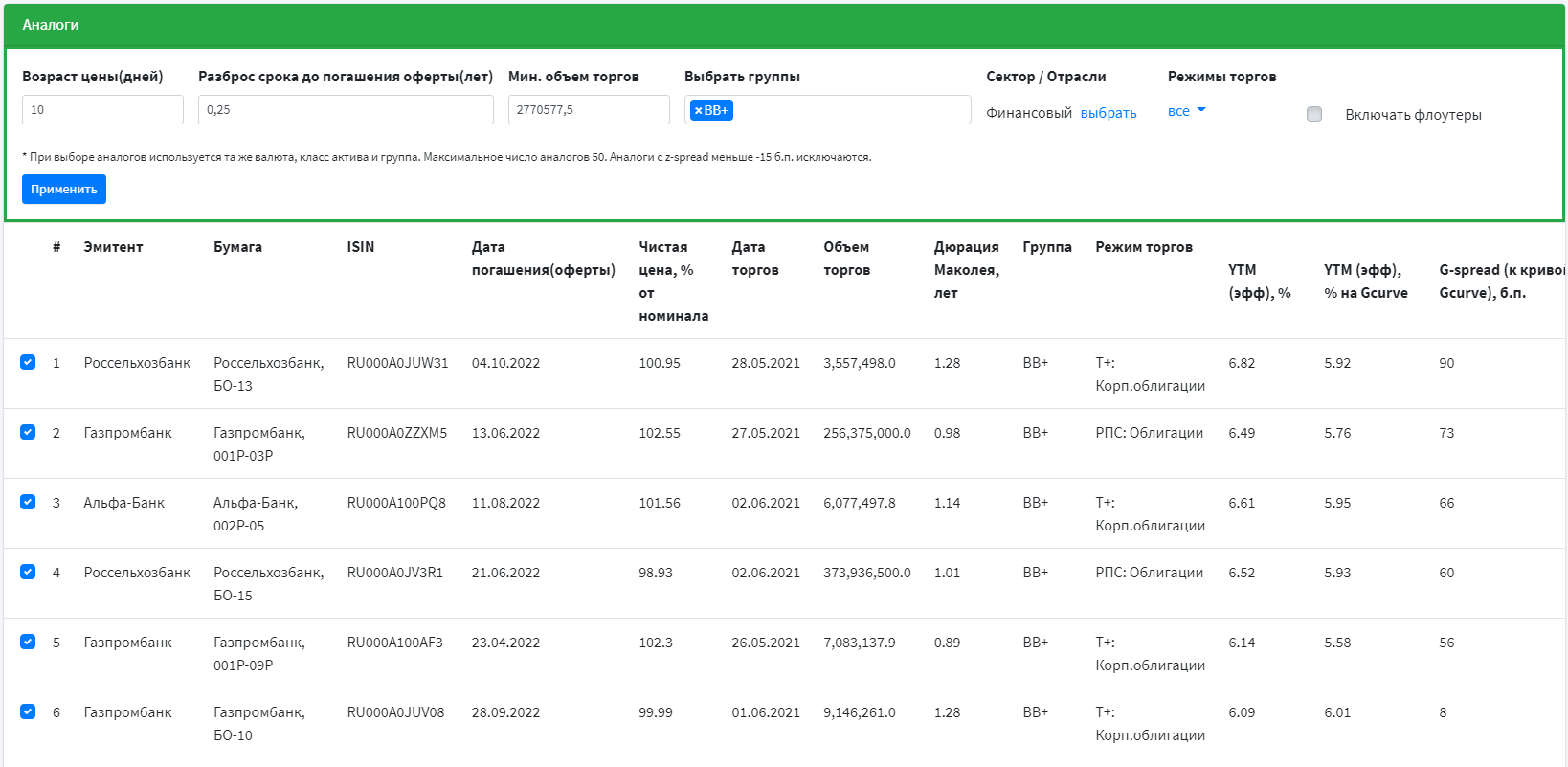This screenshot has height=767, width=1568.
Task: Click the 'Дата погашения(оферты)' column header
Action: pos(543,259)
